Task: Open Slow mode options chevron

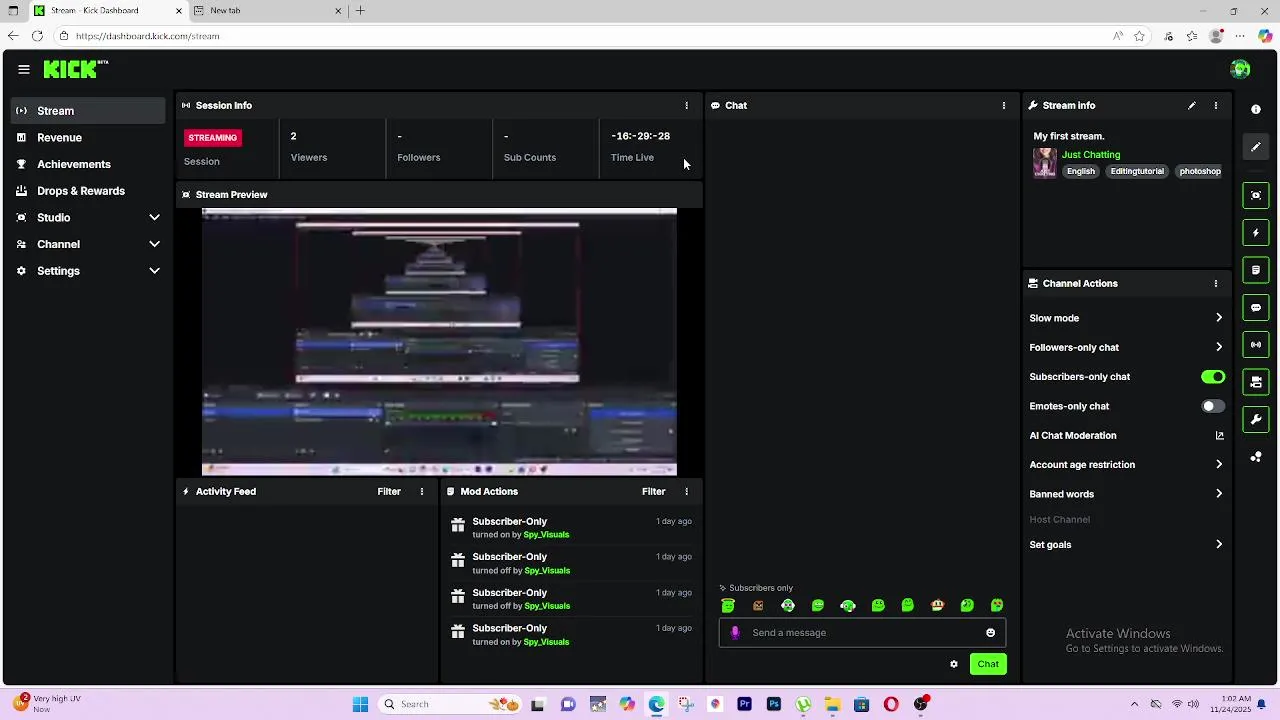Action: (x=1219, y=318)
